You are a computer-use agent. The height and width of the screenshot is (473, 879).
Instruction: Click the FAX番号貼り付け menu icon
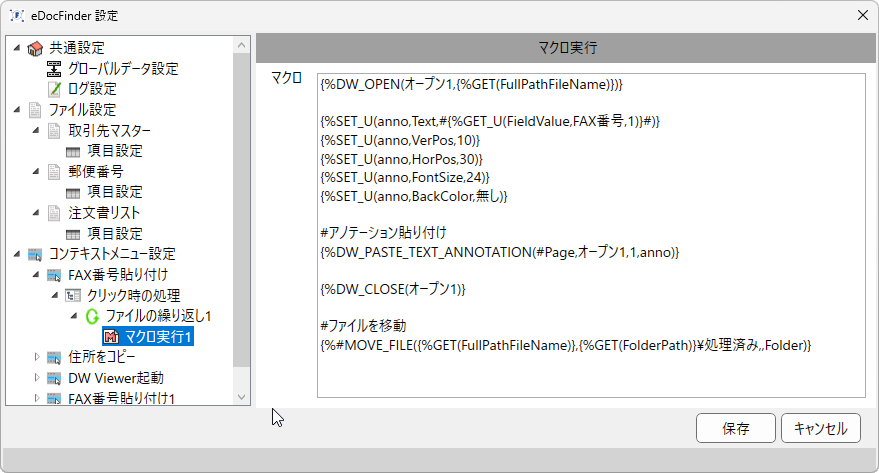click(x=54, y=275)
